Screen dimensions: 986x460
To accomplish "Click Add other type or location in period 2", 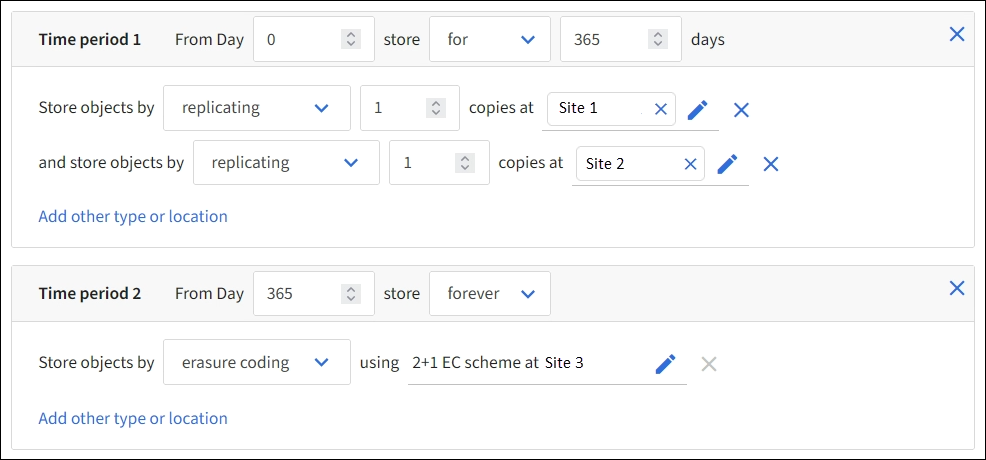I will pos(133,418).
